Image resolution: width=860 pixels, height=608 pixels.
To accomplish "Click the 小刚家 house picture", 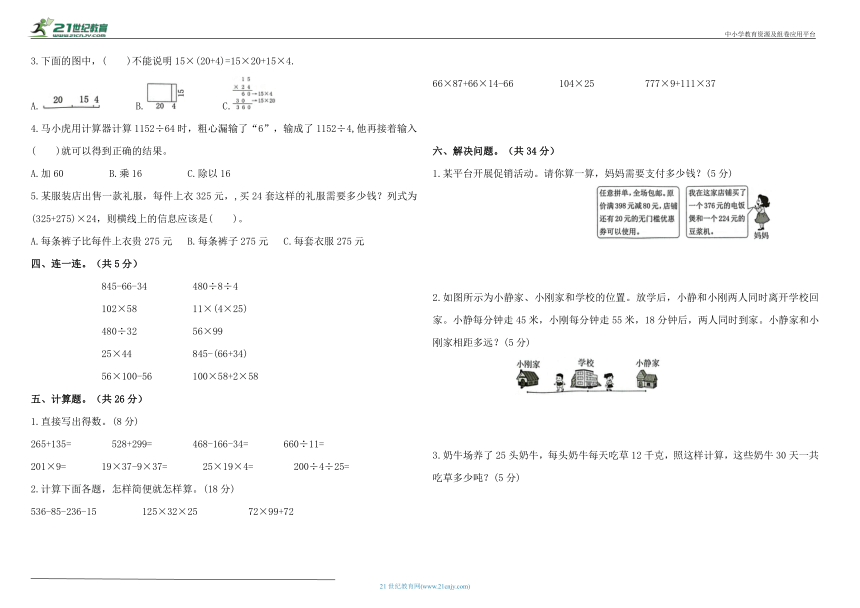I will coord(528,378).
